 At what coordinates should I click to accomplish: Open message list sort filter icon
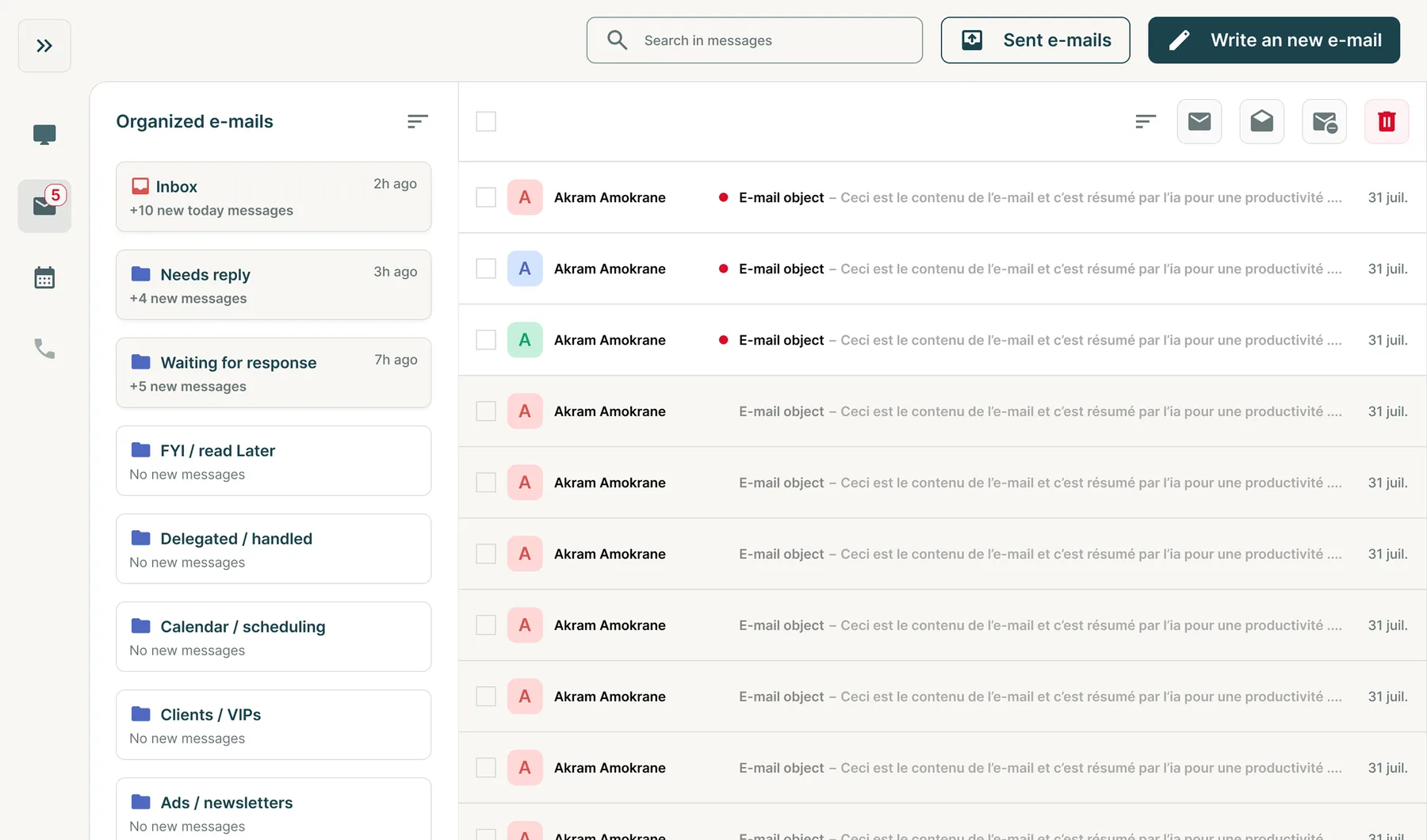pos(1146,121)
